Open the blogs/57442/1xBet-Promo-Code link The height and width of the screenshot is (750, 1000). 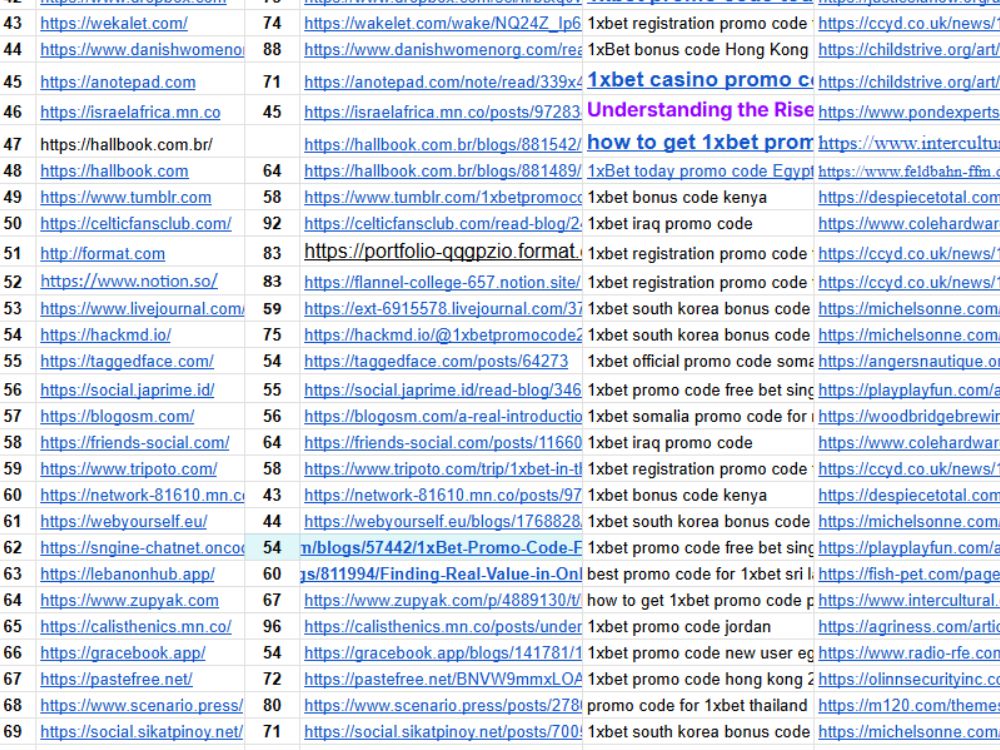point(441,548)
